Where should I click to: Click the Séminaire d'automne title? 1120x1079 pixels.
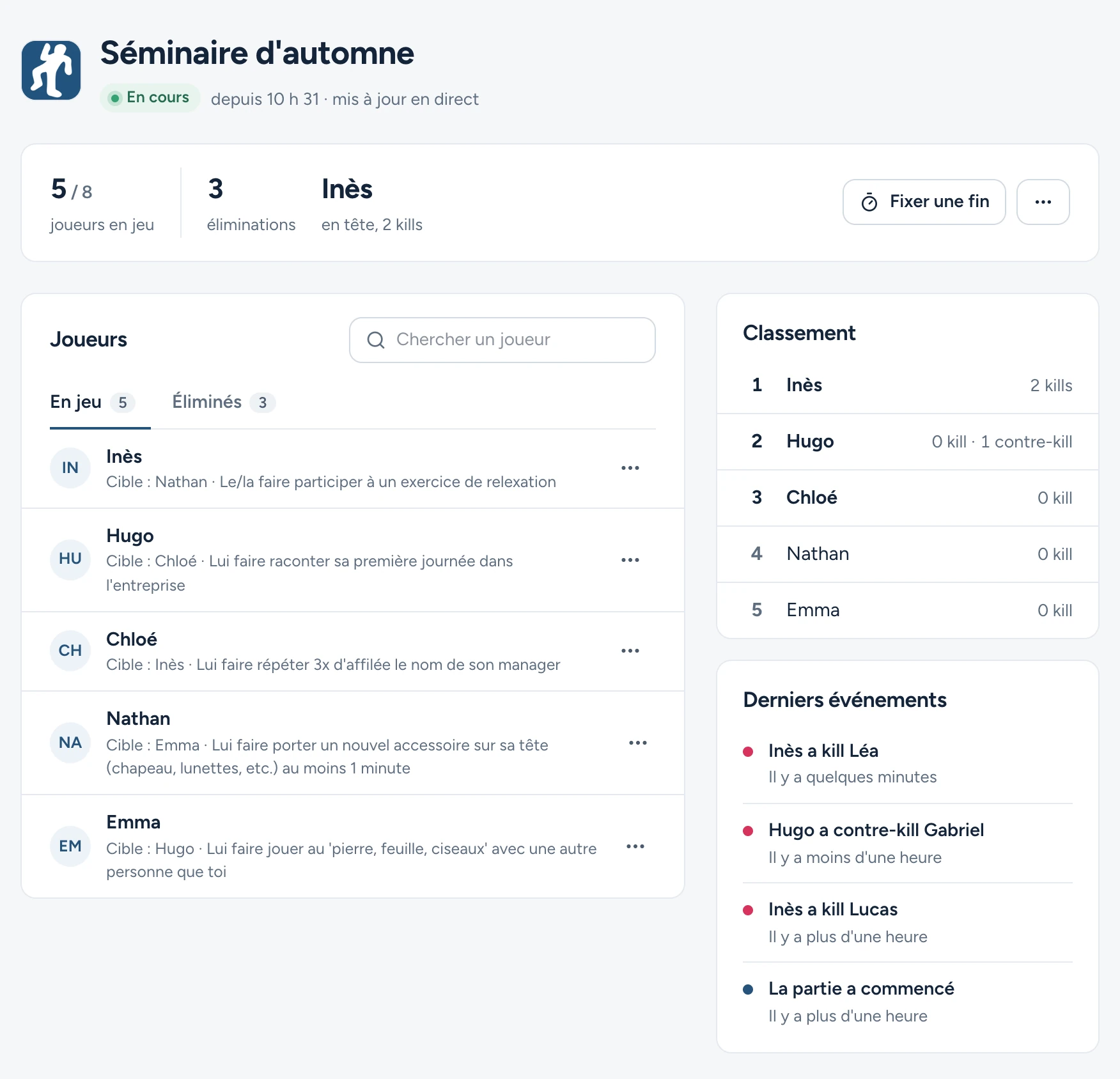pos(257,53)
